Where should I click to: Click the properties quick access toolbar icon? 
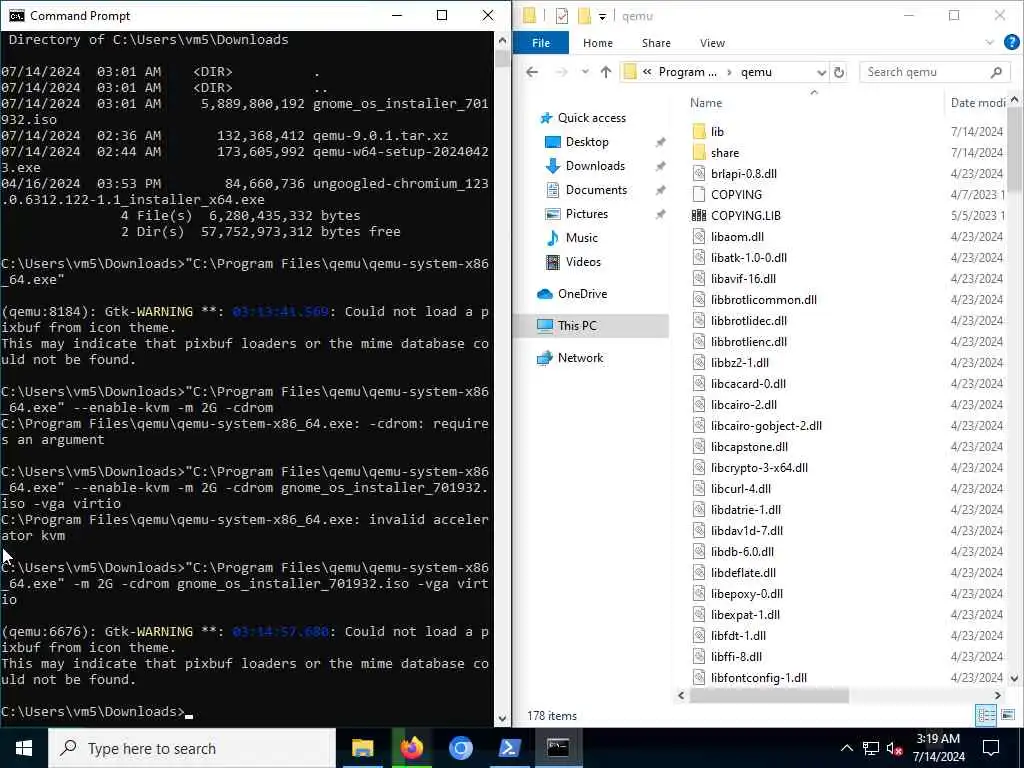point(562,16)
